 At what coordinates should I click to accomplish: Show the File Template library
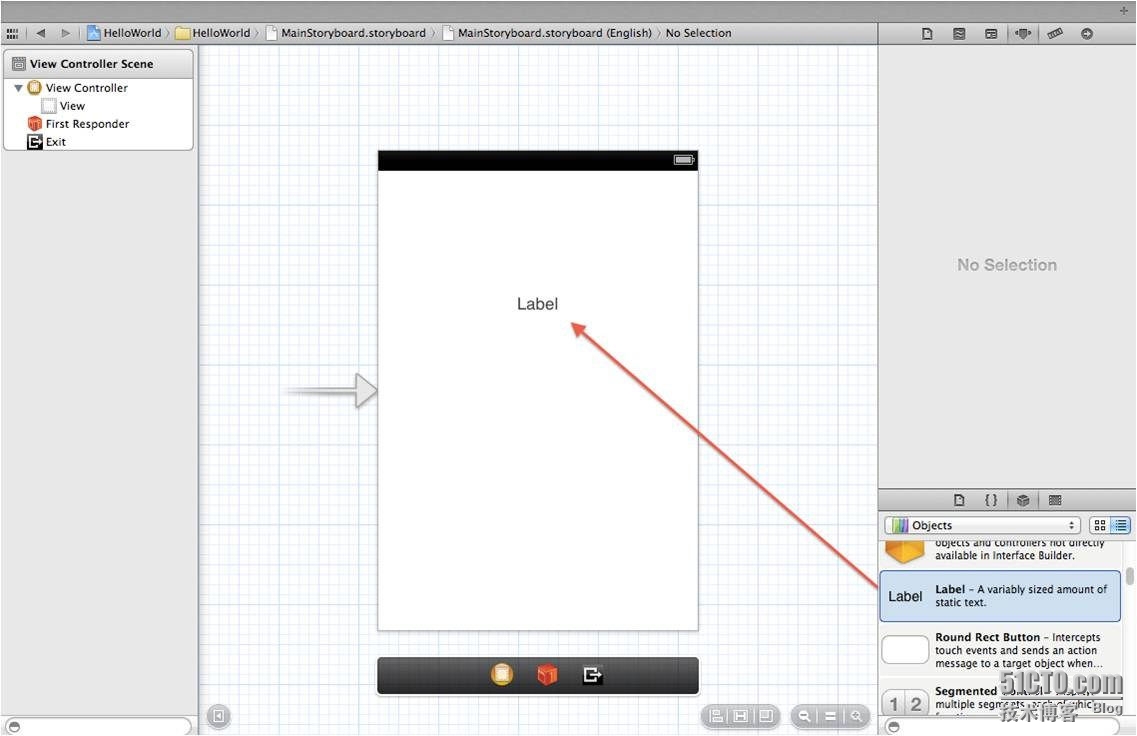[x=959, y=500]
